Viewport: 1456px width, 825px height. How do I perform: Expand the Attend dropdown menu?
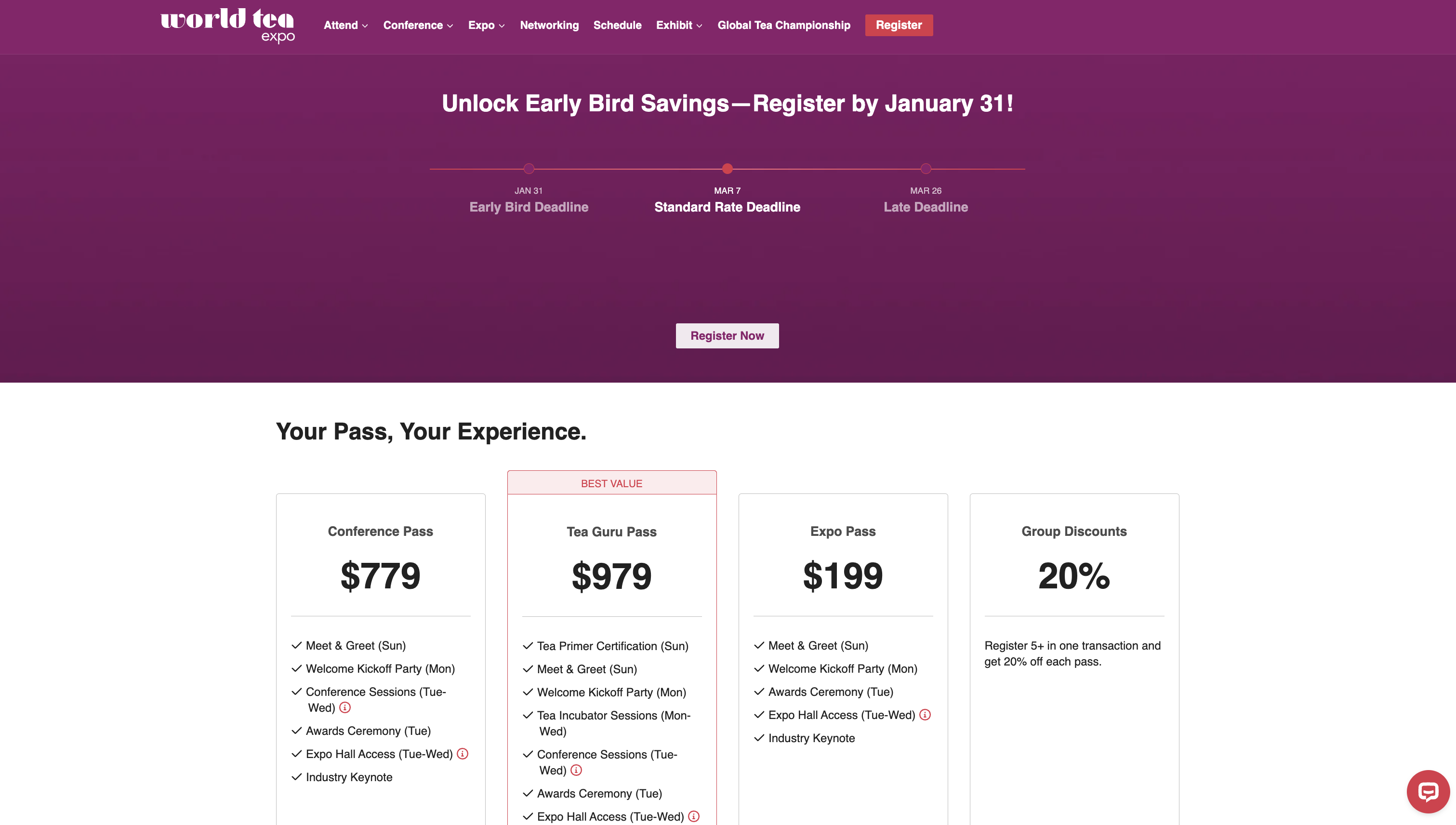coord(345,25)
